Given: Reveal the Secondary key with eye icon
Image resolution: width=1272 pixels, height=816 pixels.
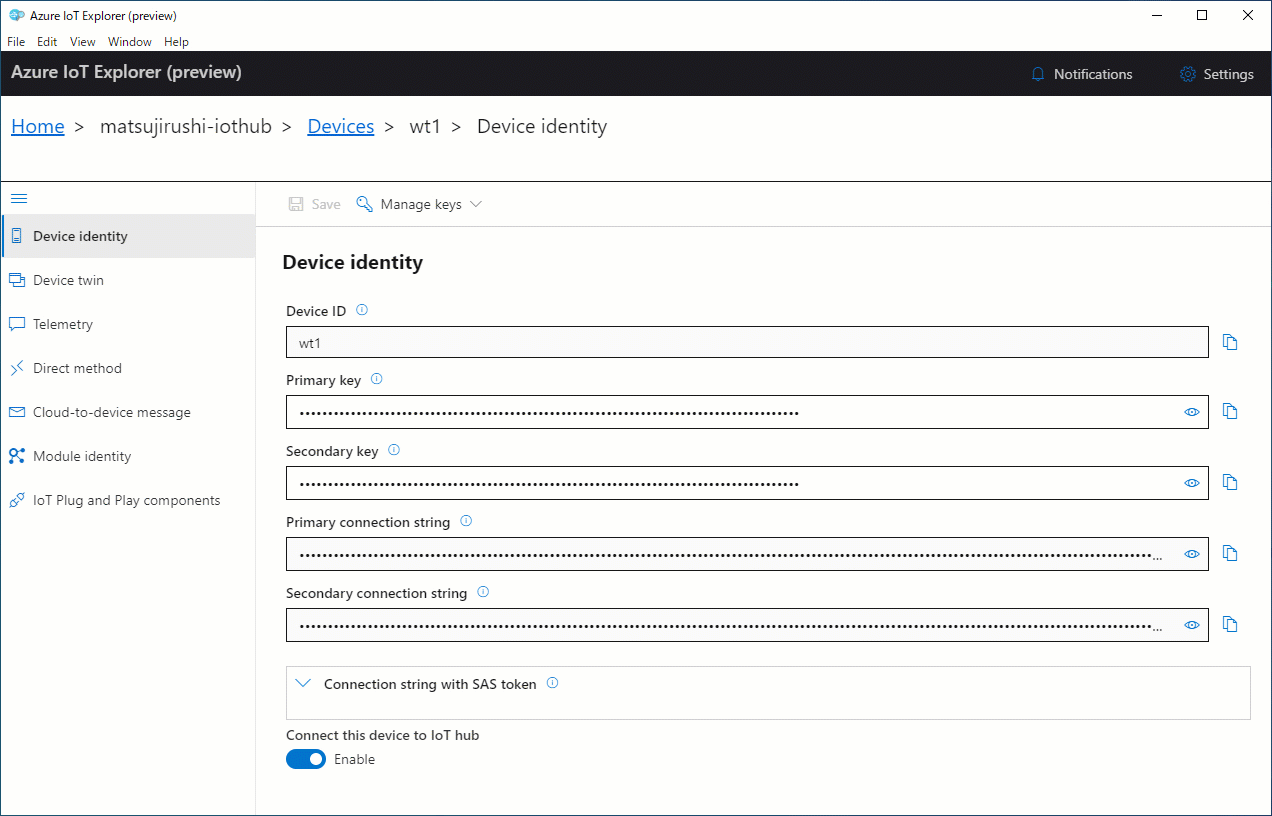Looking at the screenshot, I should [x=1192, y=483].
